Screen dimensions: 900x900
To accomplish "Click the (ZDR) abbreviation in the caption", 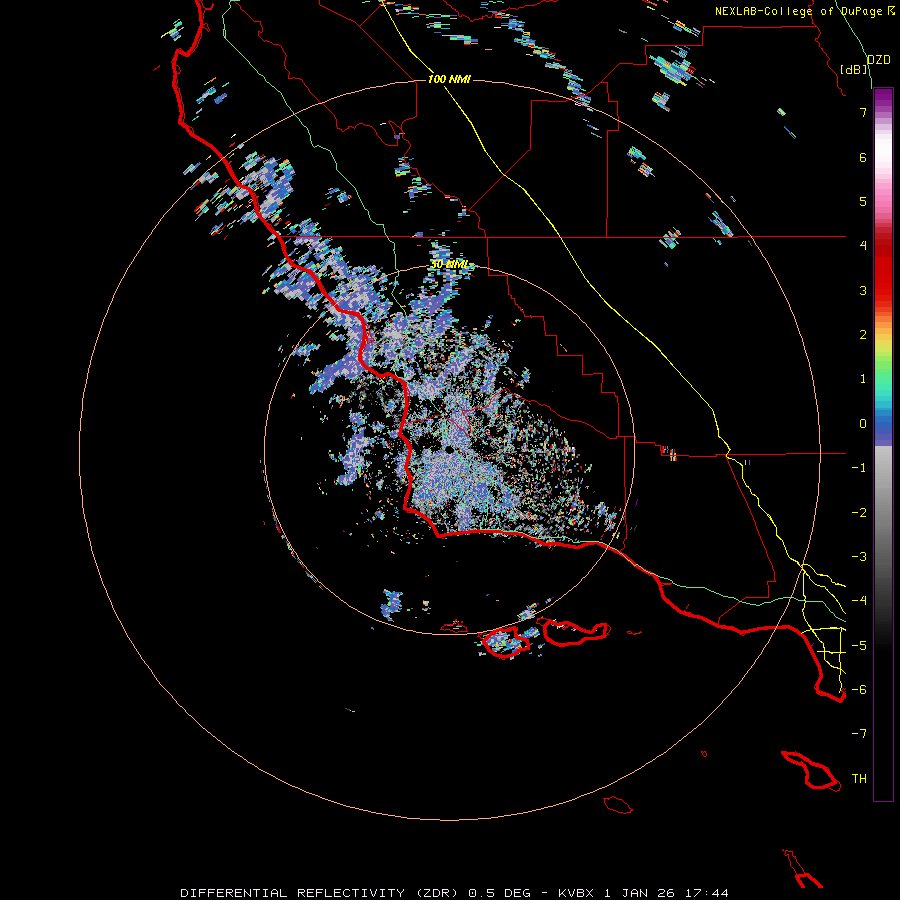I will (x=437, y=893).
